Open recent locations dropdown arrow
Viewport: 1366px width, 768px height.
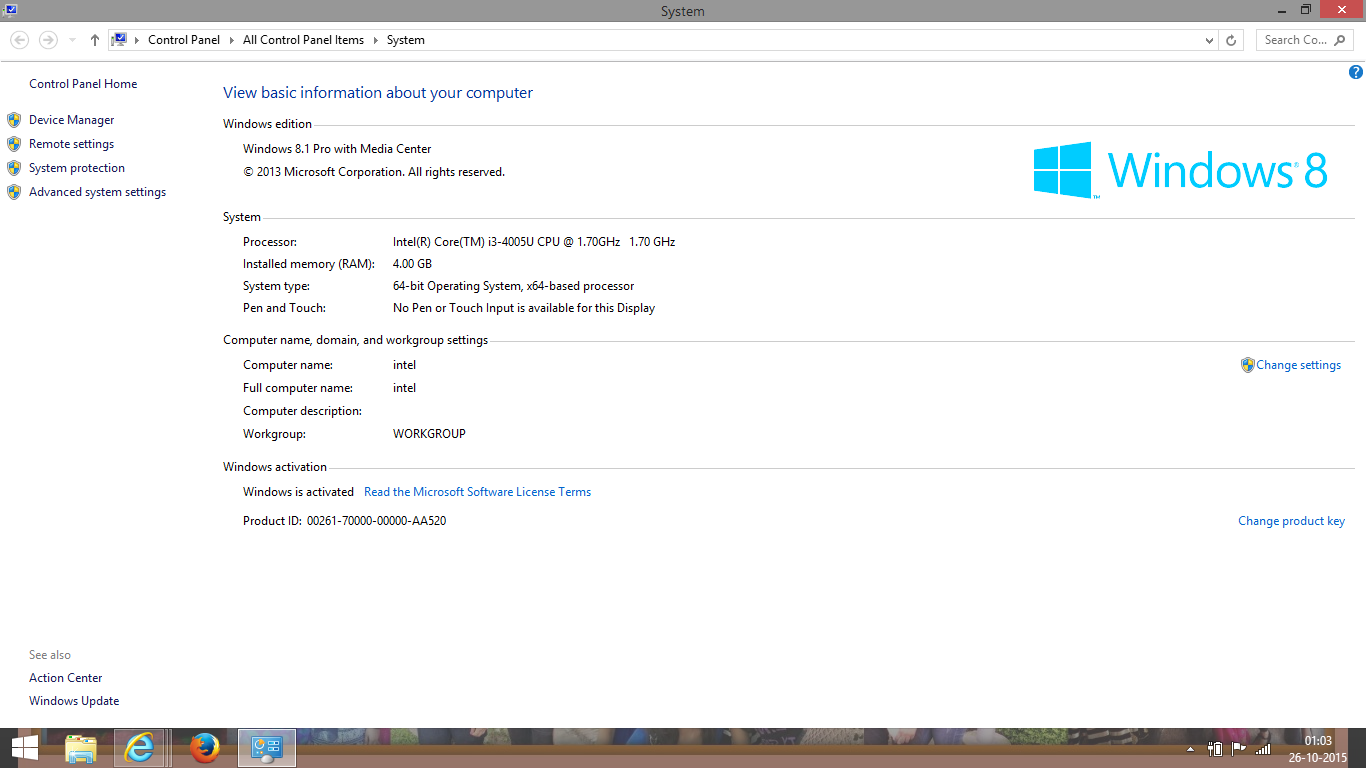tap(72, 40)
